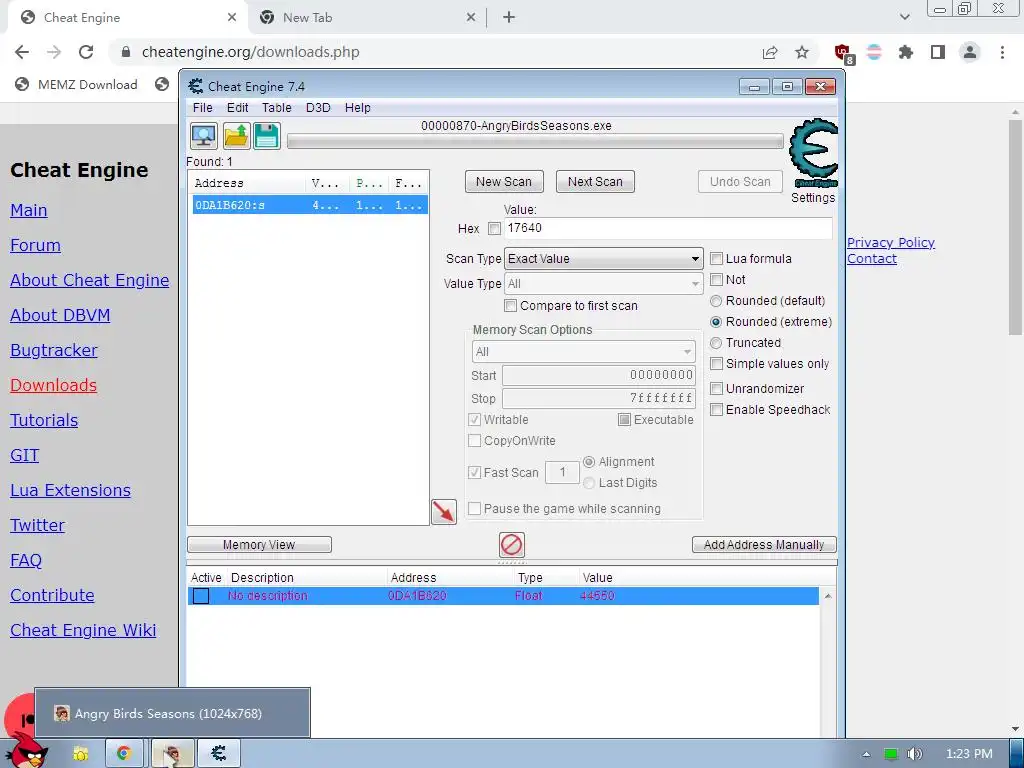Select found address row 0DA1B620
Viewport: 1024px width, 768px height.
click(310, 205)
